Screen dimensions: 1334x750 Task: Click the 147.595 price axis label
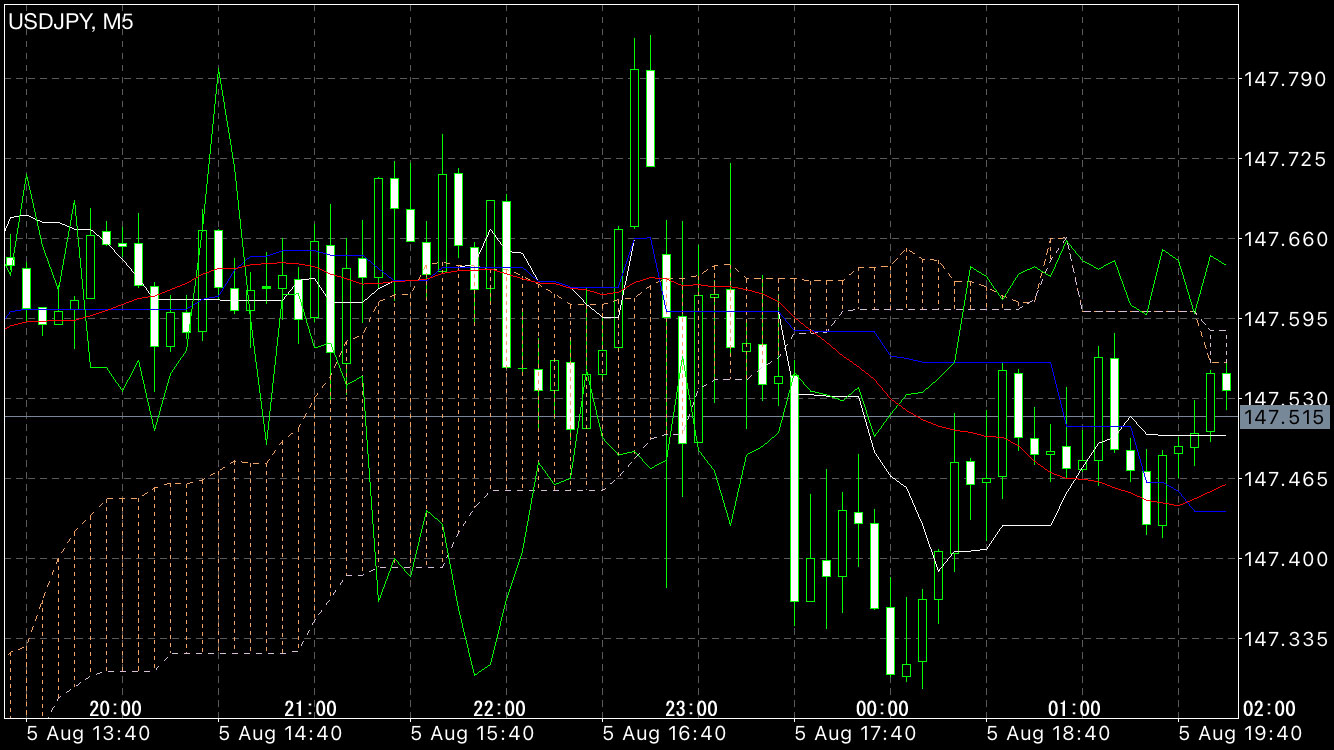(x=1284, y=318)
